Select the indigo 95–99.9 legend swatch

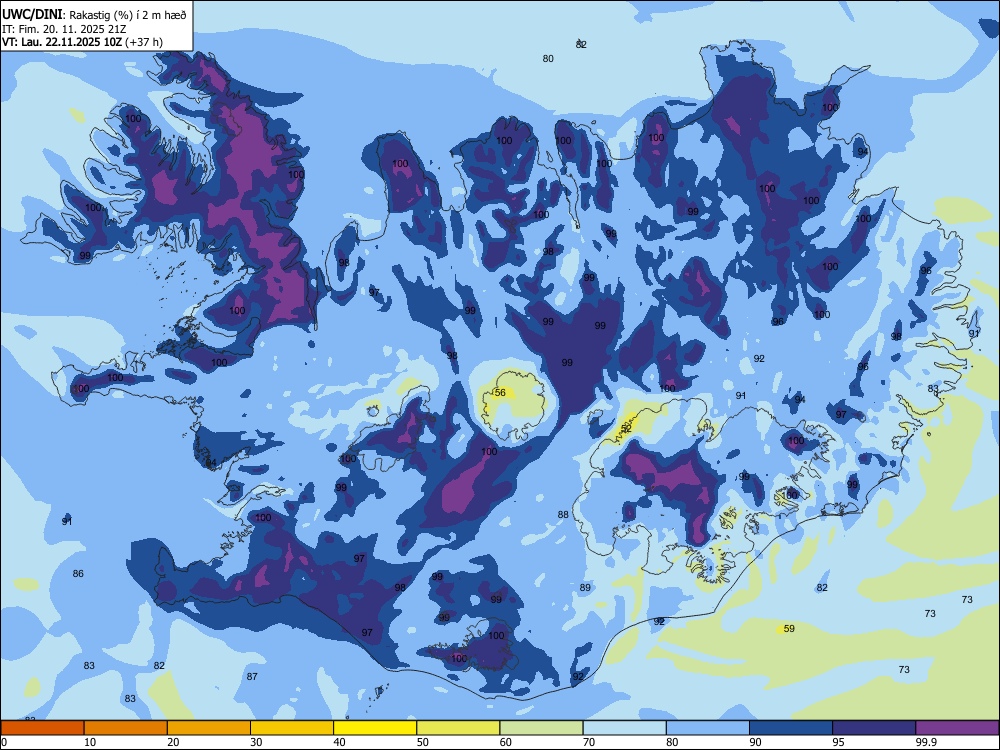874,728
